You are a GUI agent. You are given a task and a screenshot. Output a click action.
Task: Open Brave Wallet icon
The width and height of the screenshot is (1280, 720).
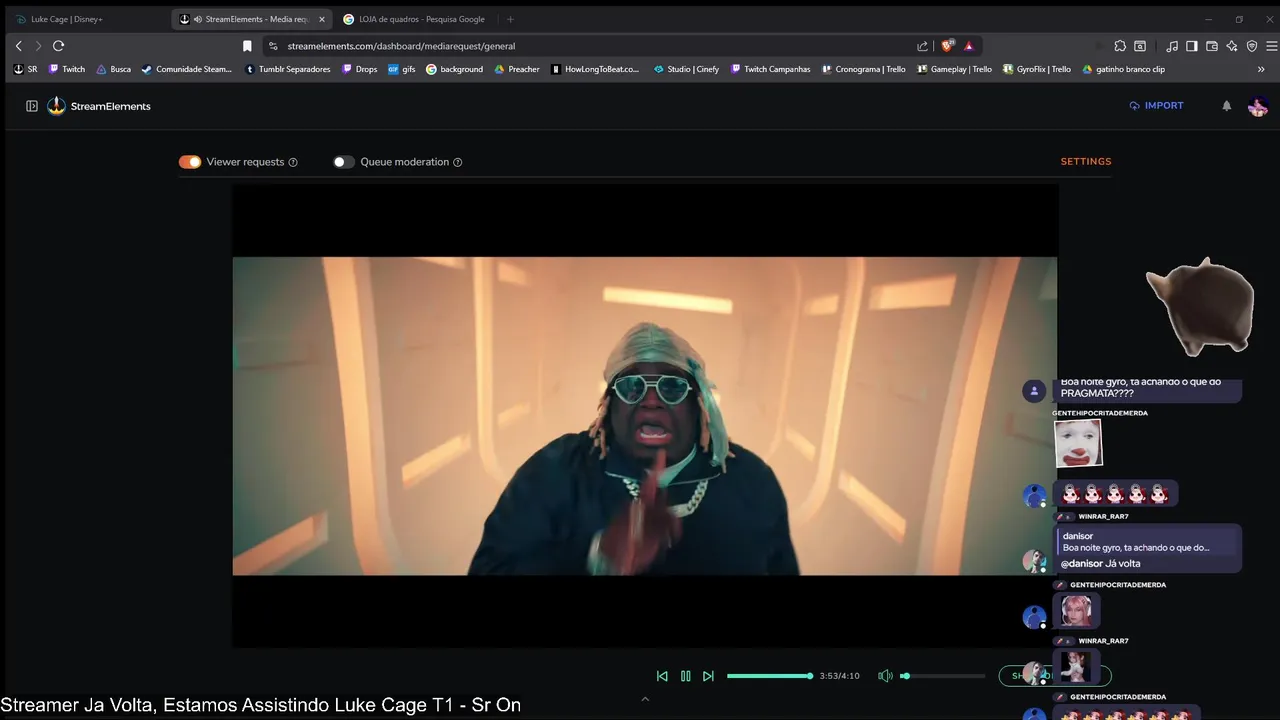tap(1212, 46)
